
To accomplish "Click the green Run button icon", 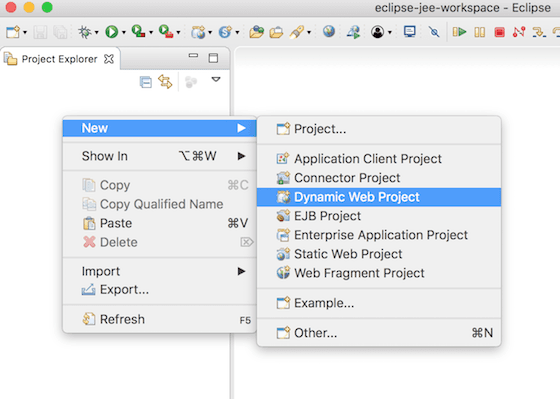I will [x=111, y=32].
